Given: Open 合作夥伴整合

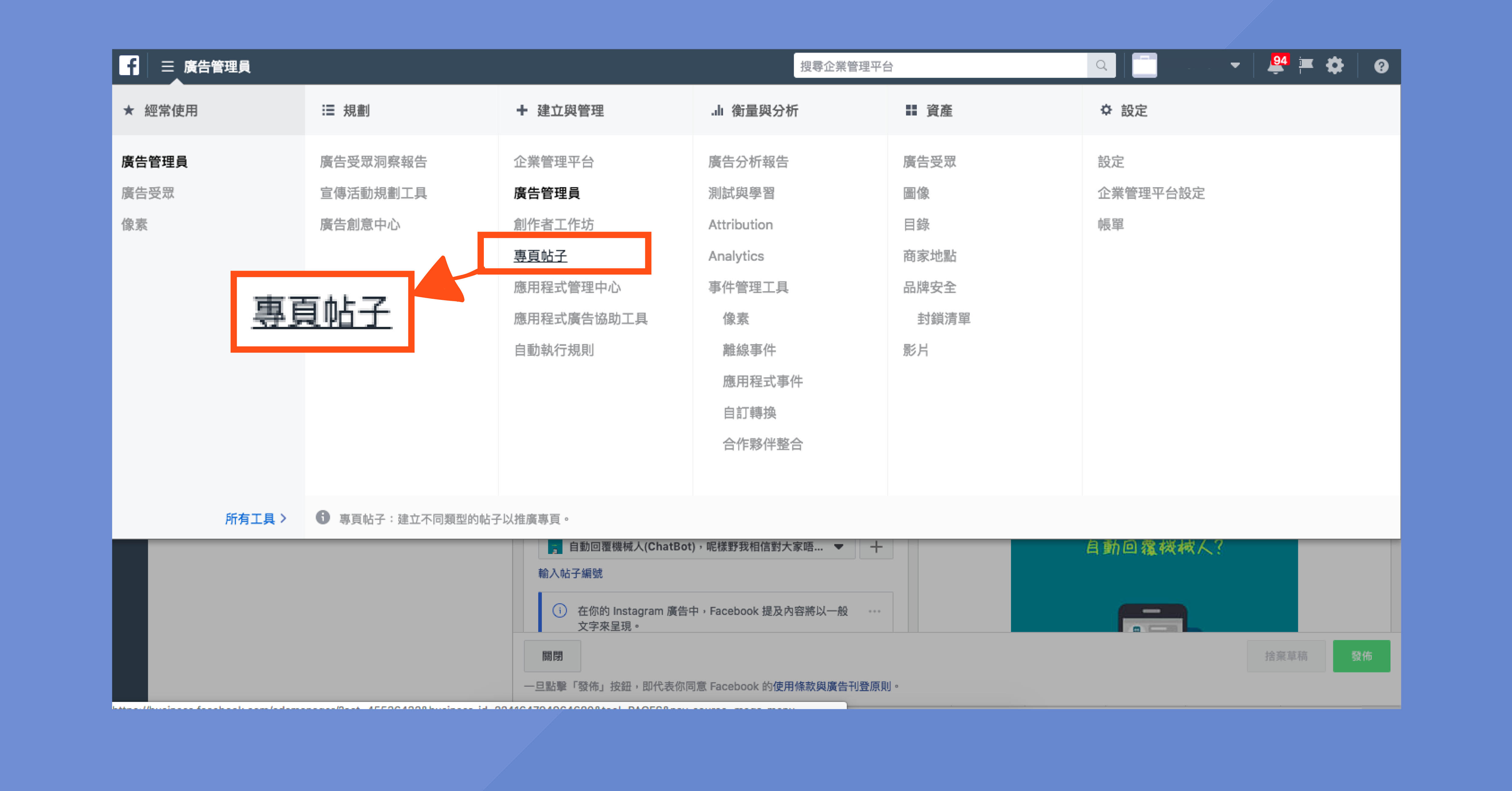Looking at the screenshot, I should point(762,444).
